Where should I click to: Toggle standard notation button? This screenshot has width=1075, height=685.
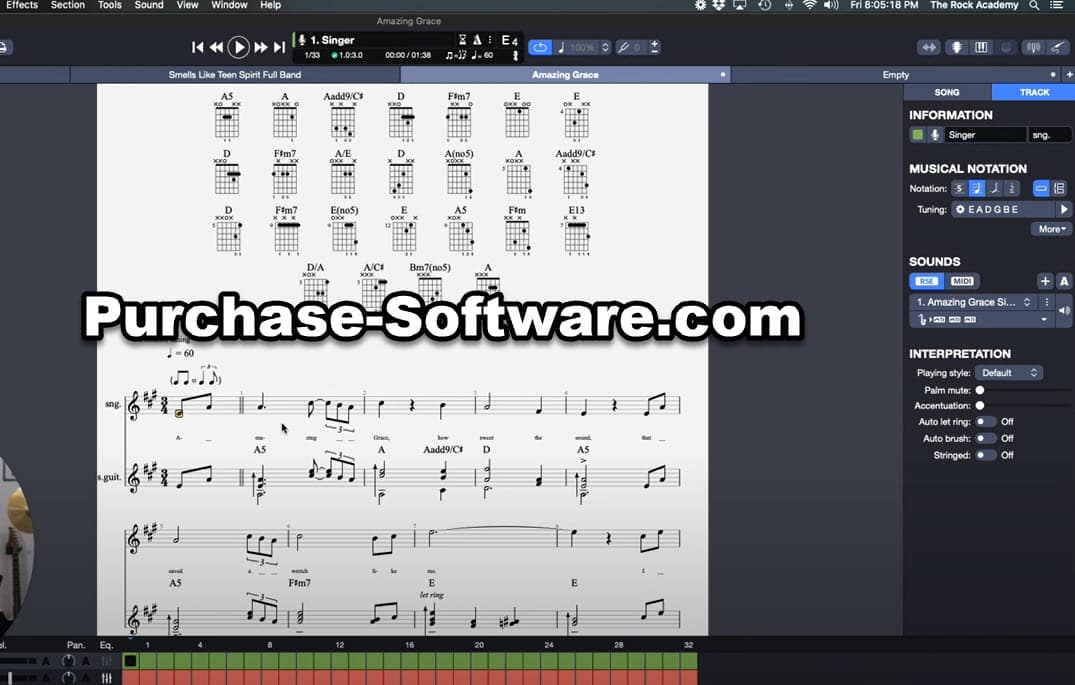point(977,189)
